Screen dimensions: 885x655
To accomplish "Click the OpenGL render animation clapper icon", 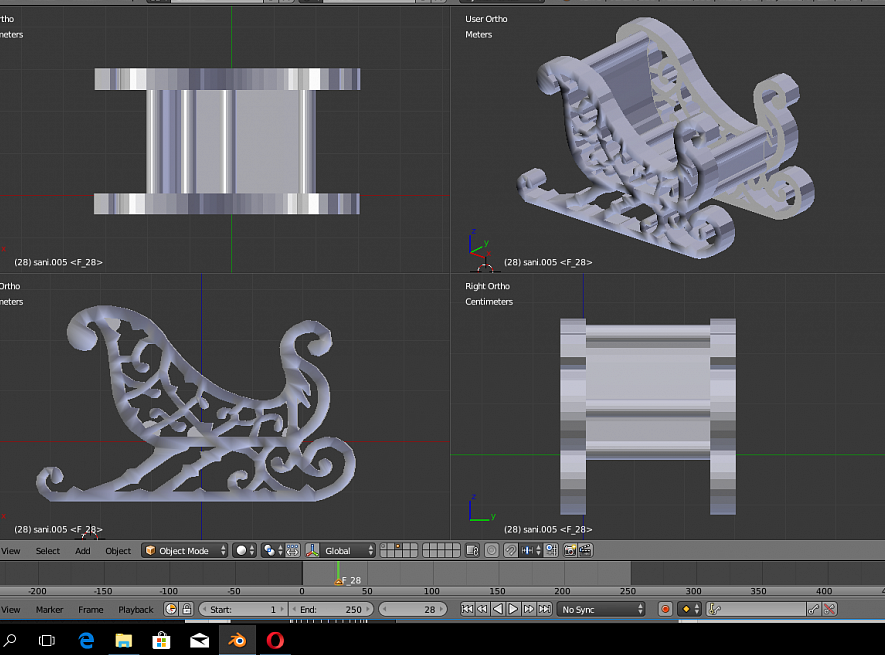I will click(585, 550).
